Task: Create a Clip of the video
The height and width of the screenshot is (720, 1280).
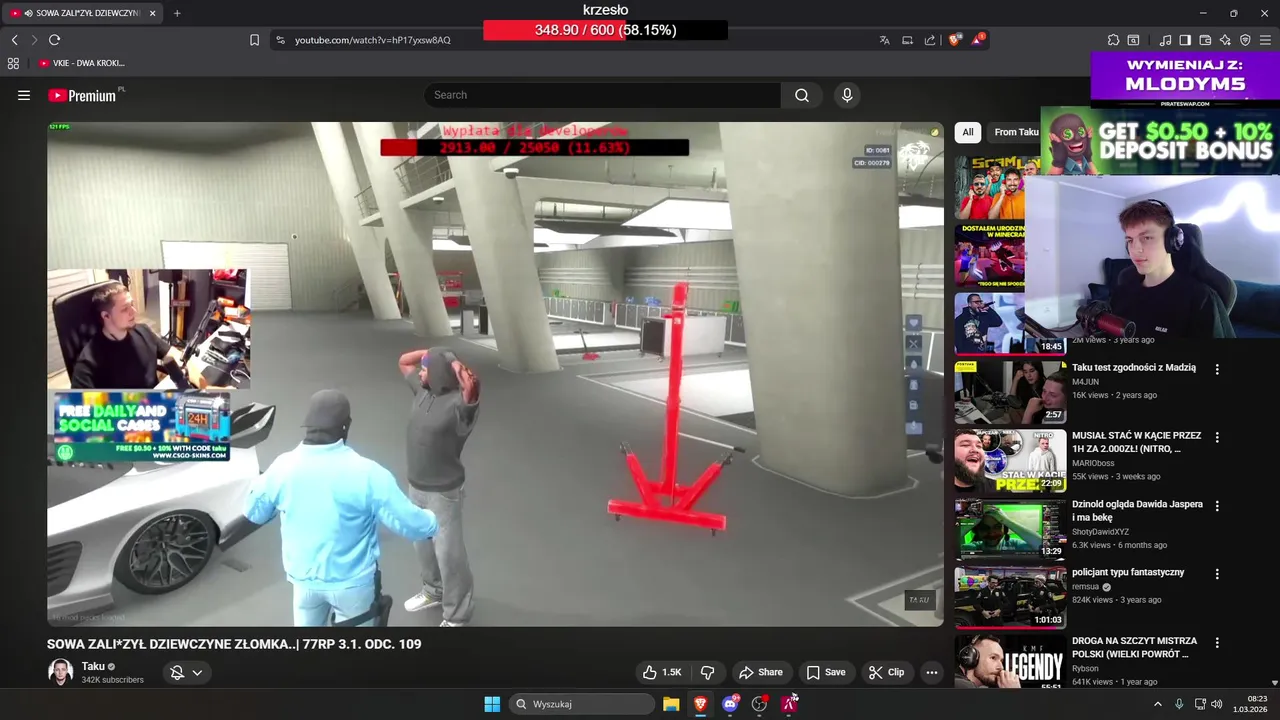Action: click(x=886, y=672)
